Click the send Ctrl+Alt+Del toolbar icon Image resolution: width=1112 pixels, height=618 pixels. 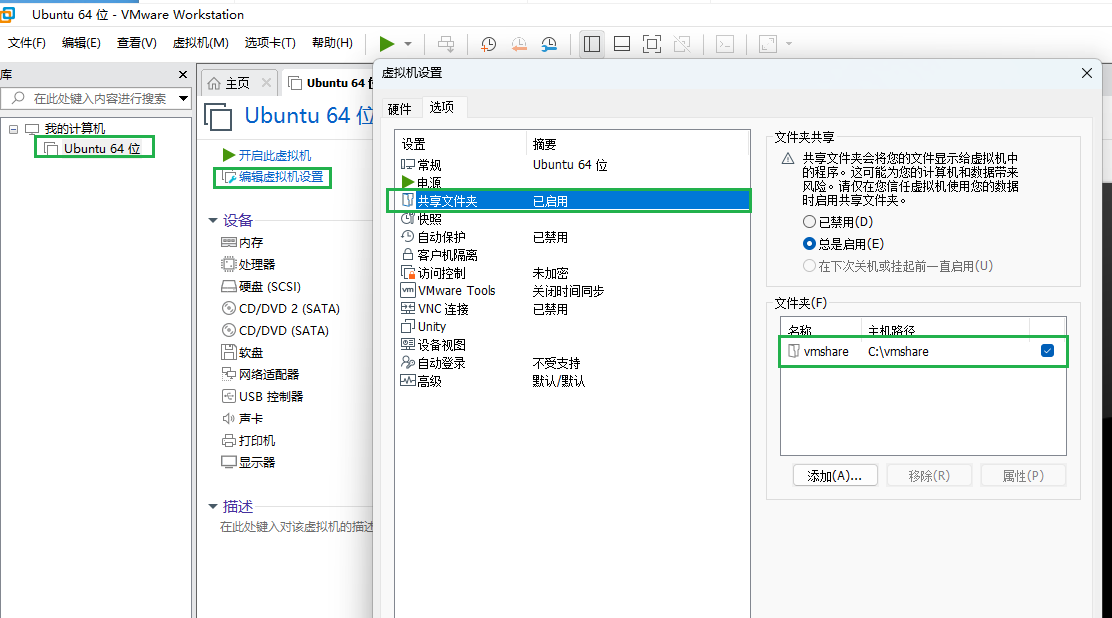click(446, 44)
